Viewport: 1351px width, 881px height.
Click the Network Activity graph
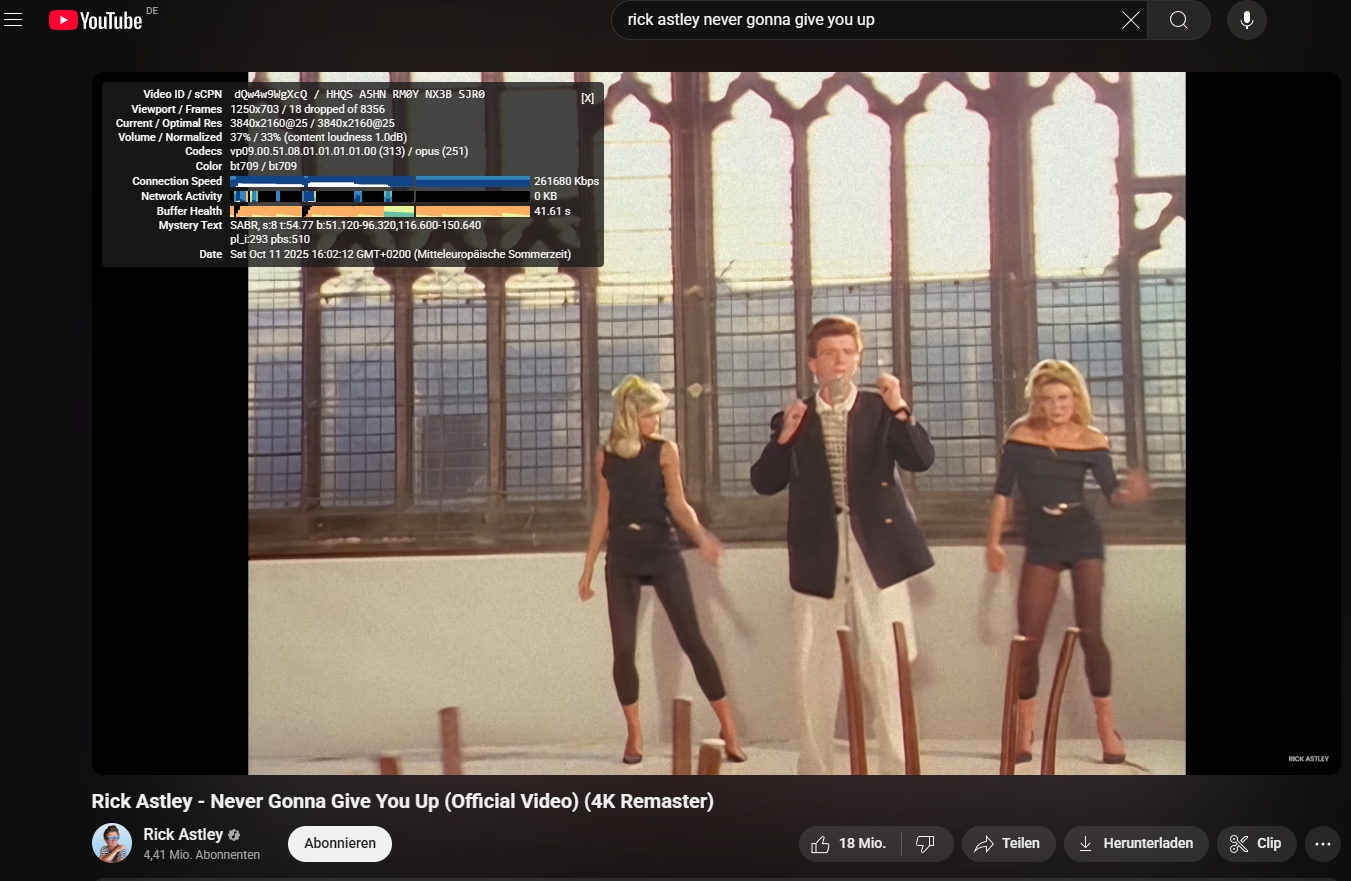pos(380,196)
